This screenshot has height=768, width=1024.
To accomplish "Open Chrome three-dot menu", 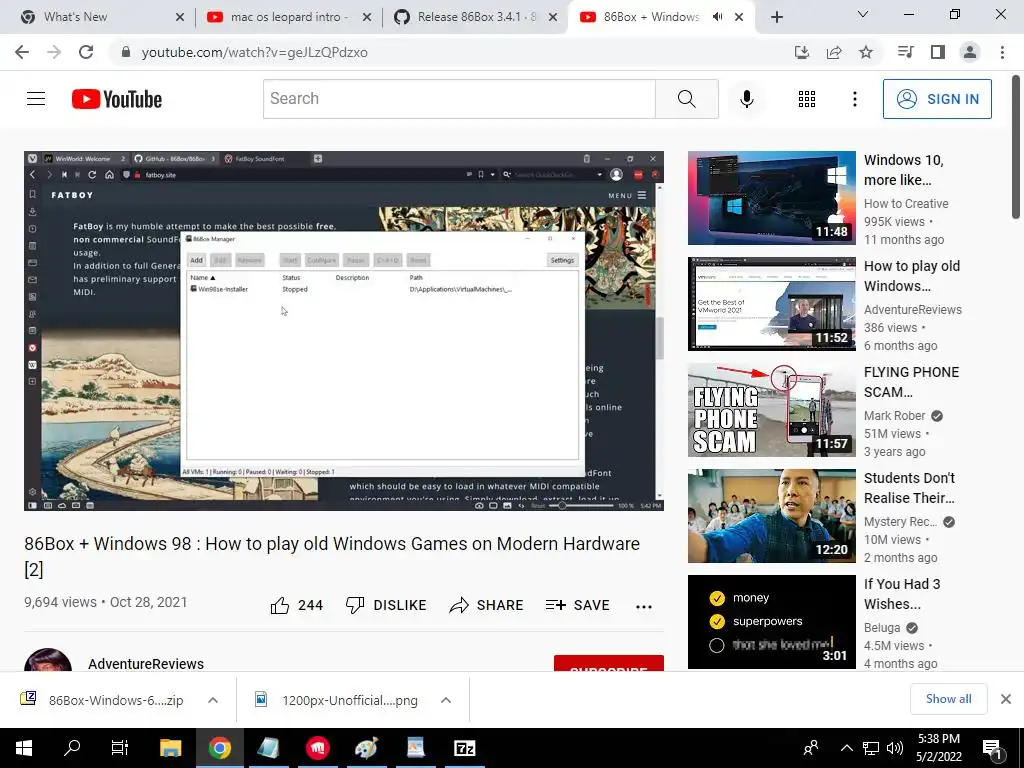I will [1002, 52].
